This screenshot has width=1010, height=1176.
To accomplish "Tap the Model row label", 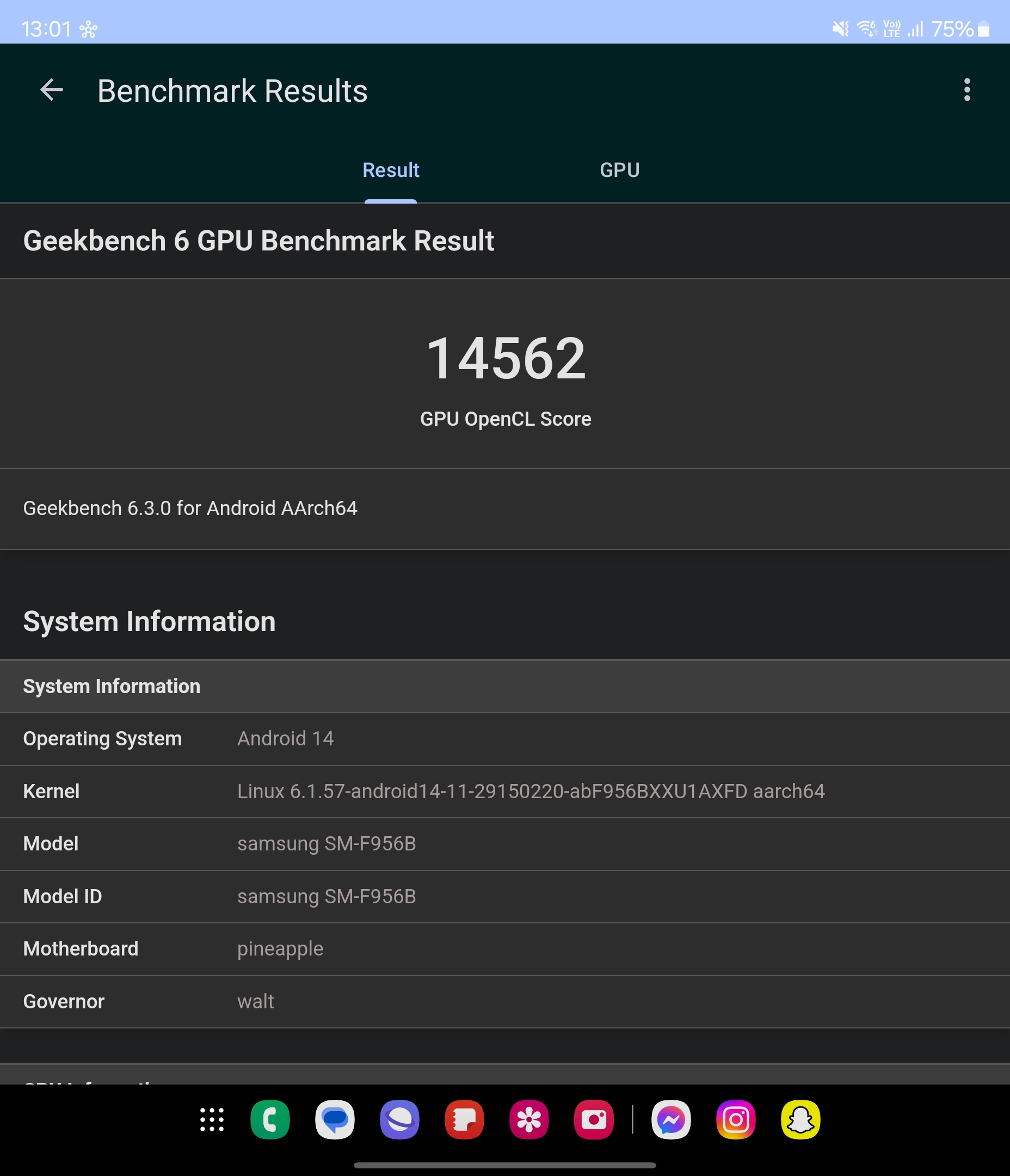I will tap(51, 844).
